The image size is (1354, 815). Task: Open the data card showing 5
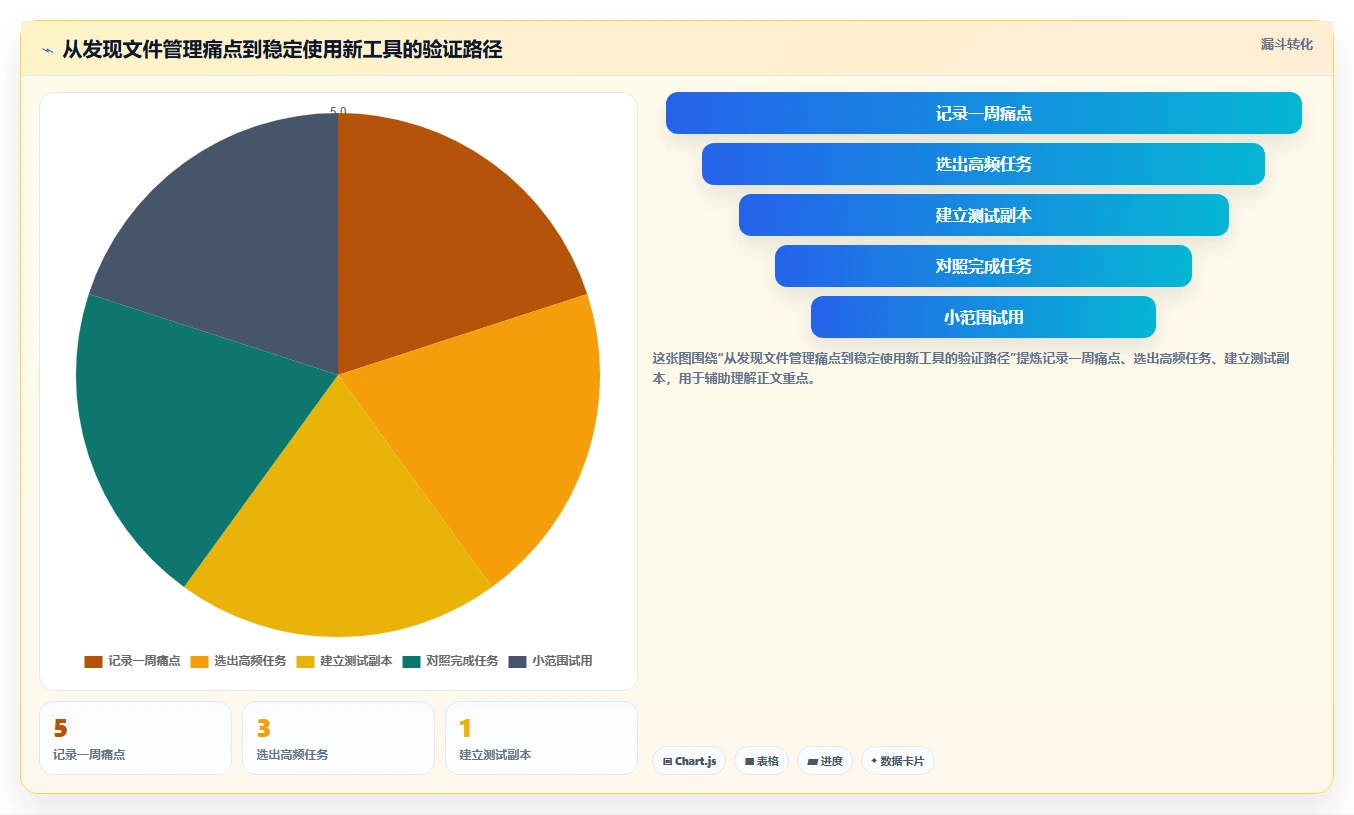135,738
